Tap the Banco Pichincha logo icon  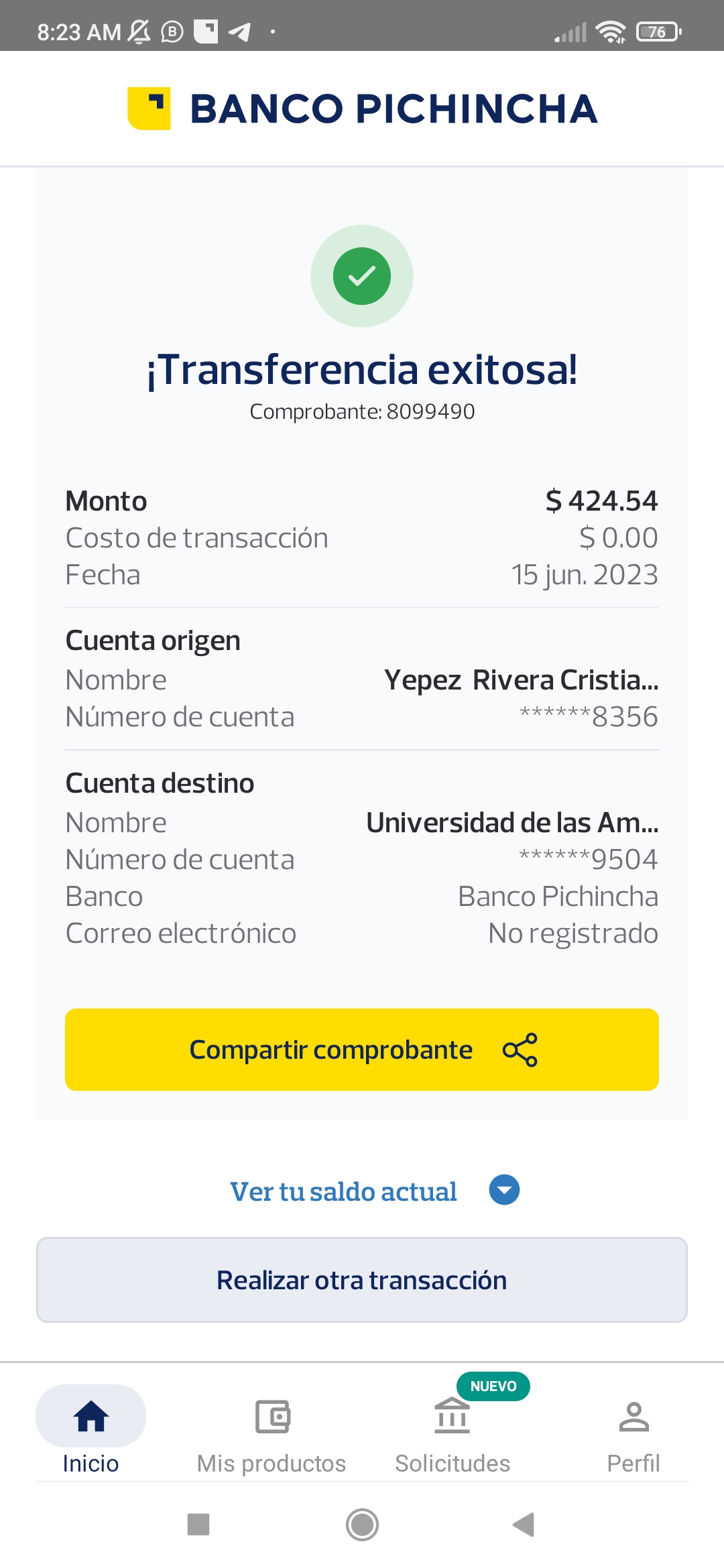pyautogui.click(x=149, y=108)
